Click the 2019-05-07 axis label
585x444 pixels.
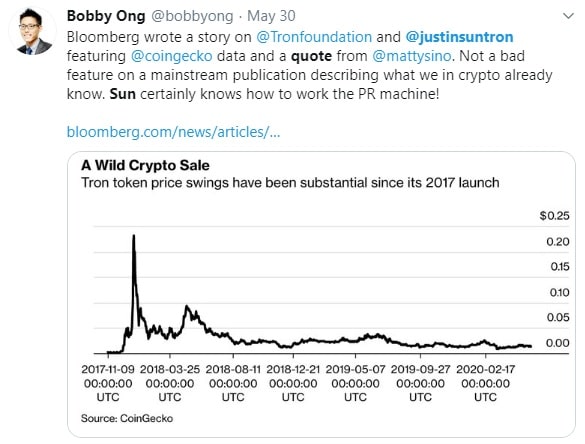355,383
